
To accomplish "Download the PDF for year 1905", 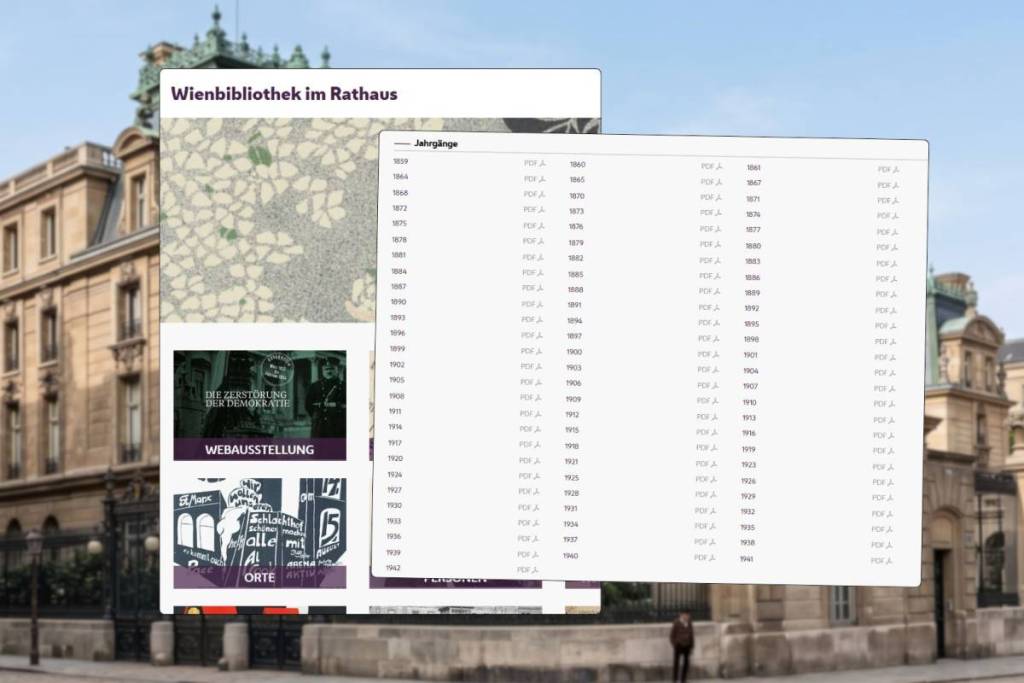I will [x=531, y=382].
